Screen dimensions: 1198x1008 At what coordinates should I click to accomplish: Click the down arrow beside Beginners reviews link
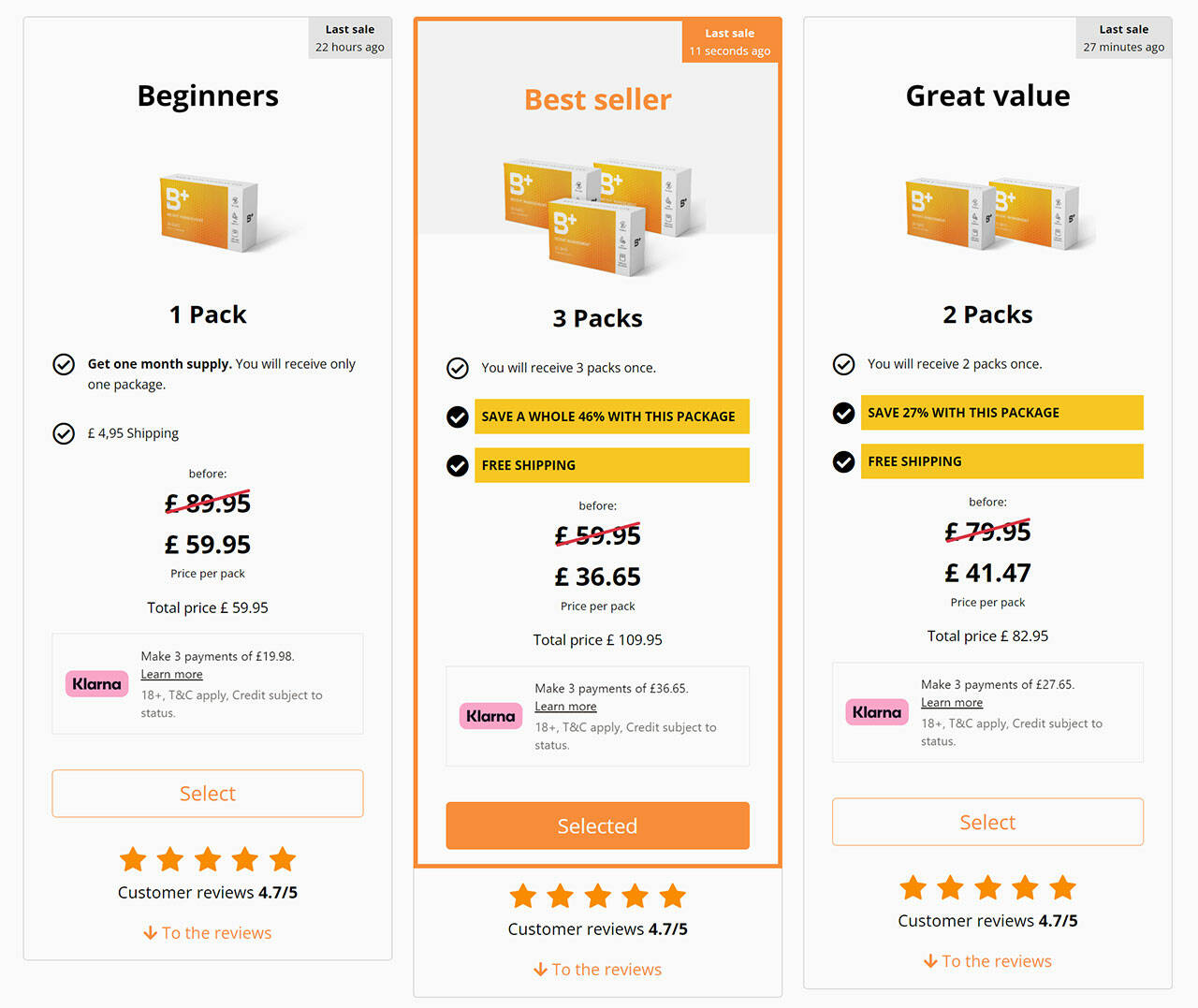(150, 933)
